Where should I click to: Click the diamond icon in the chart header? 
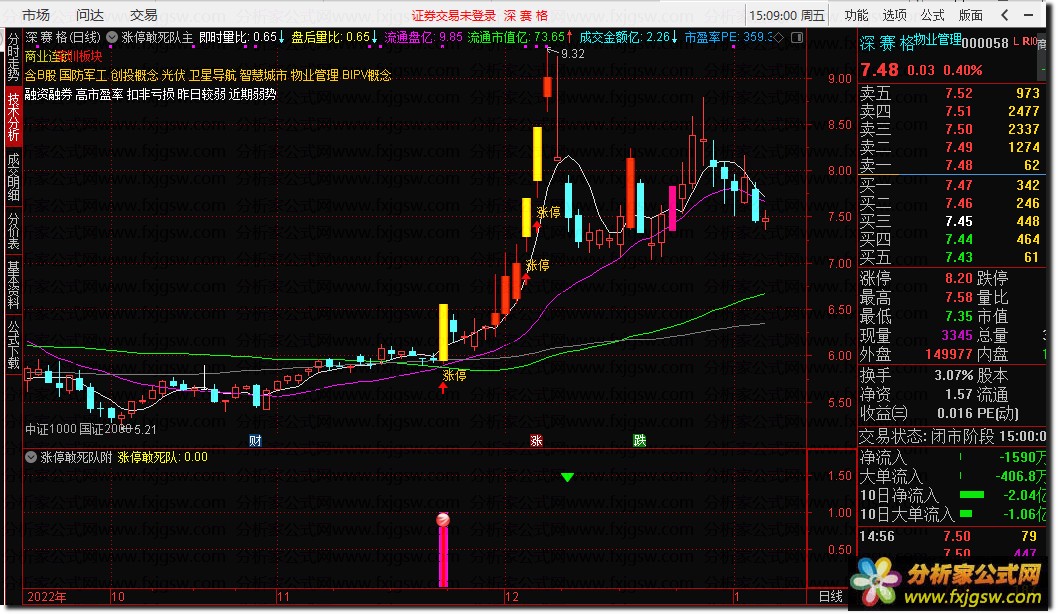(x=779, y=37)
